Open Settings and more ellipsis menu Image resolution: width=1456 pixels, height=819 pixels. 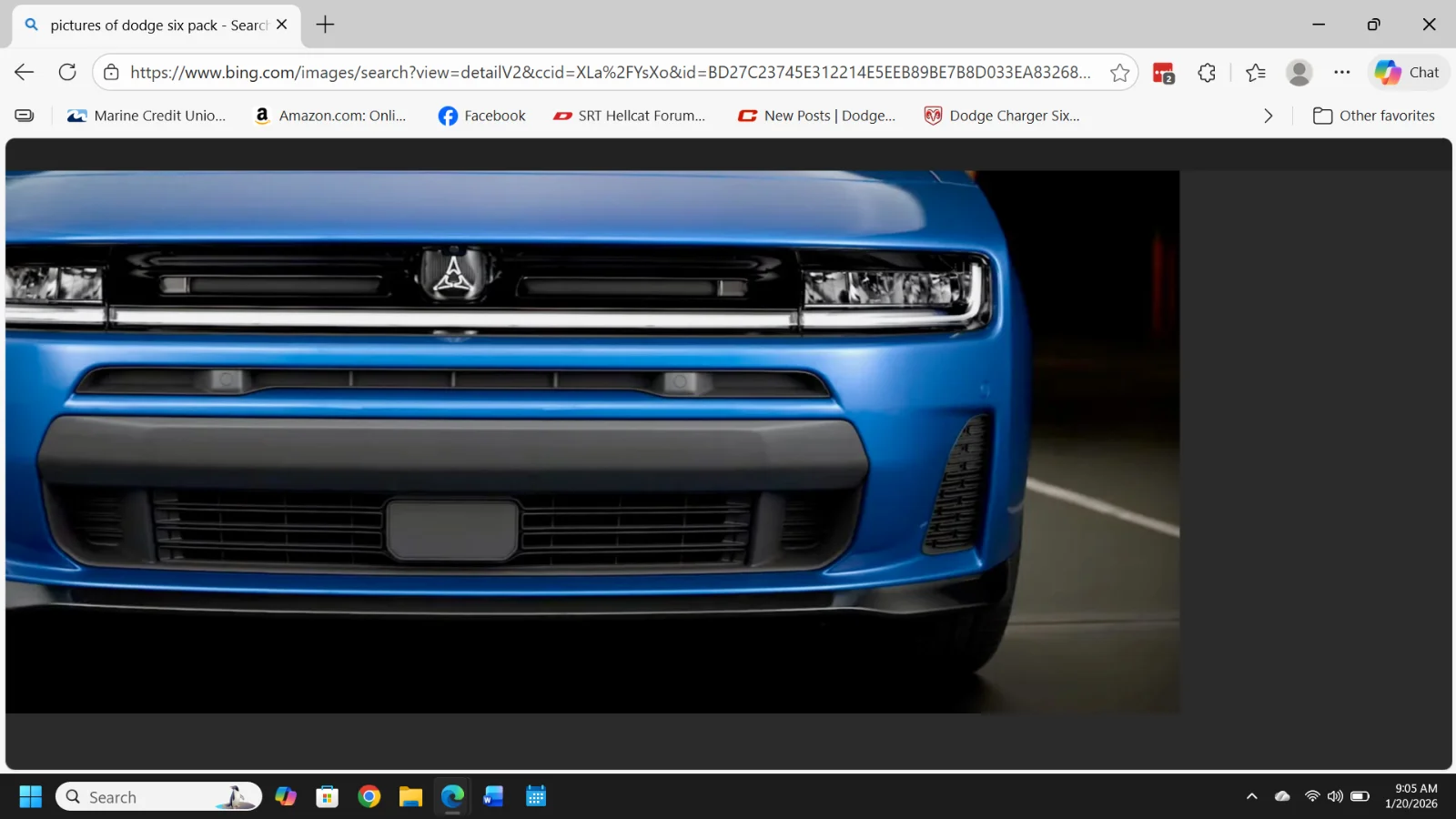1342,73
